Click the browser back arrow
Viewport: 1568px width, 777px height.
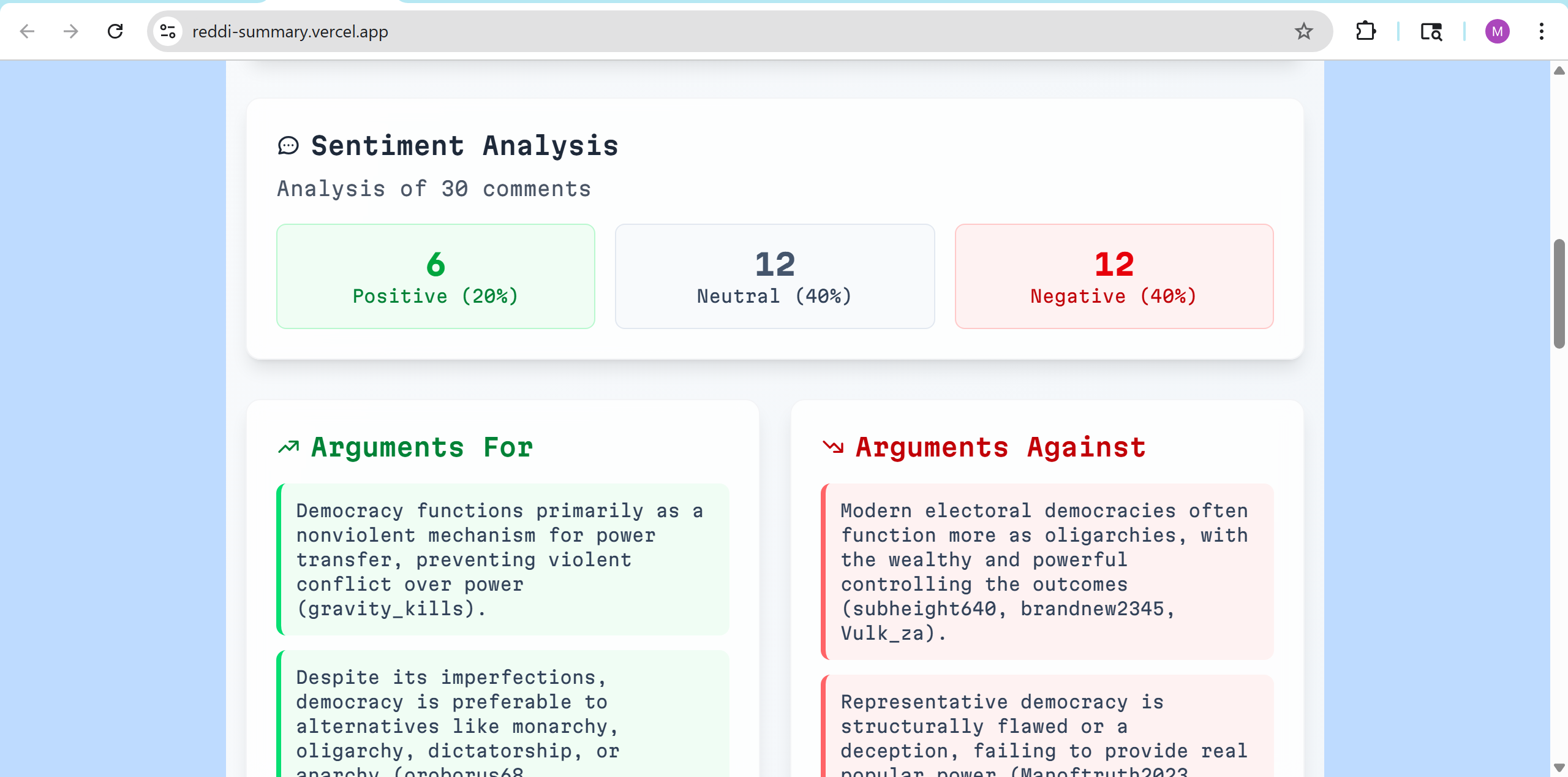click(x=27, y=31)
